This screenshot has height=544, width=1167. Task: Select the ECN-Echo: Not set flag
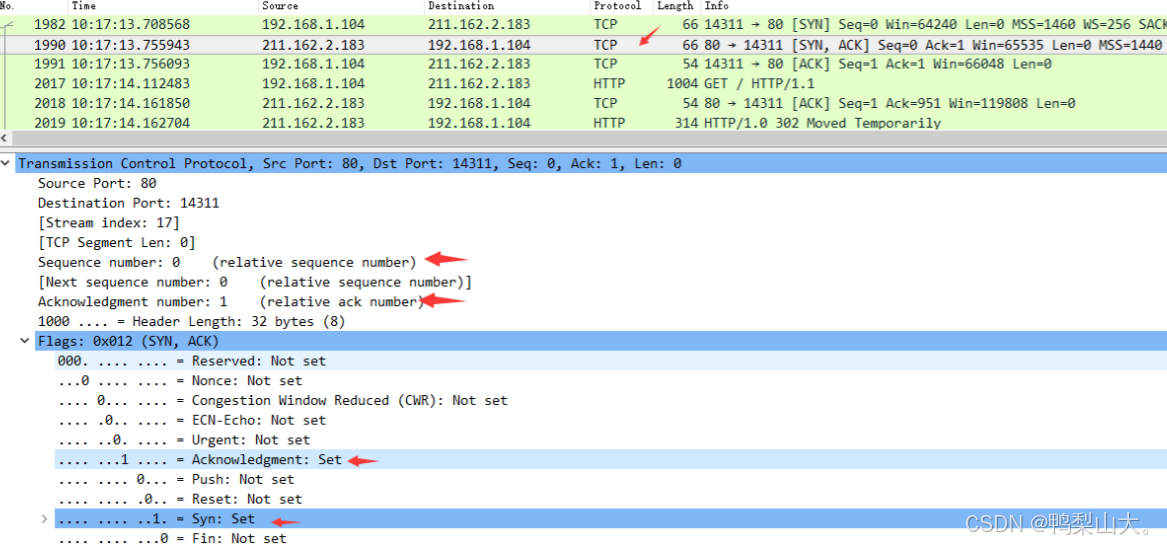pyautogui.click(x=192, y=420)
